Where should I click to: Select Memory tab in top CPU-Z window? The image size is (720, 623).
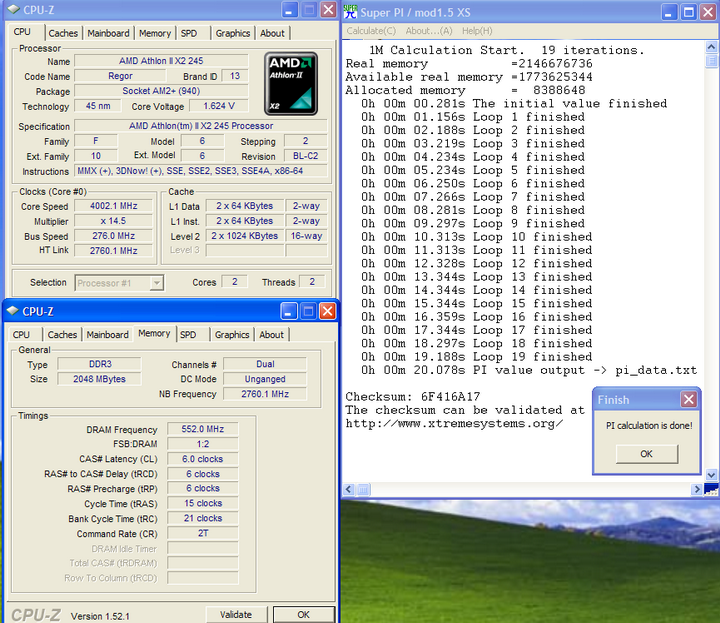155,33
